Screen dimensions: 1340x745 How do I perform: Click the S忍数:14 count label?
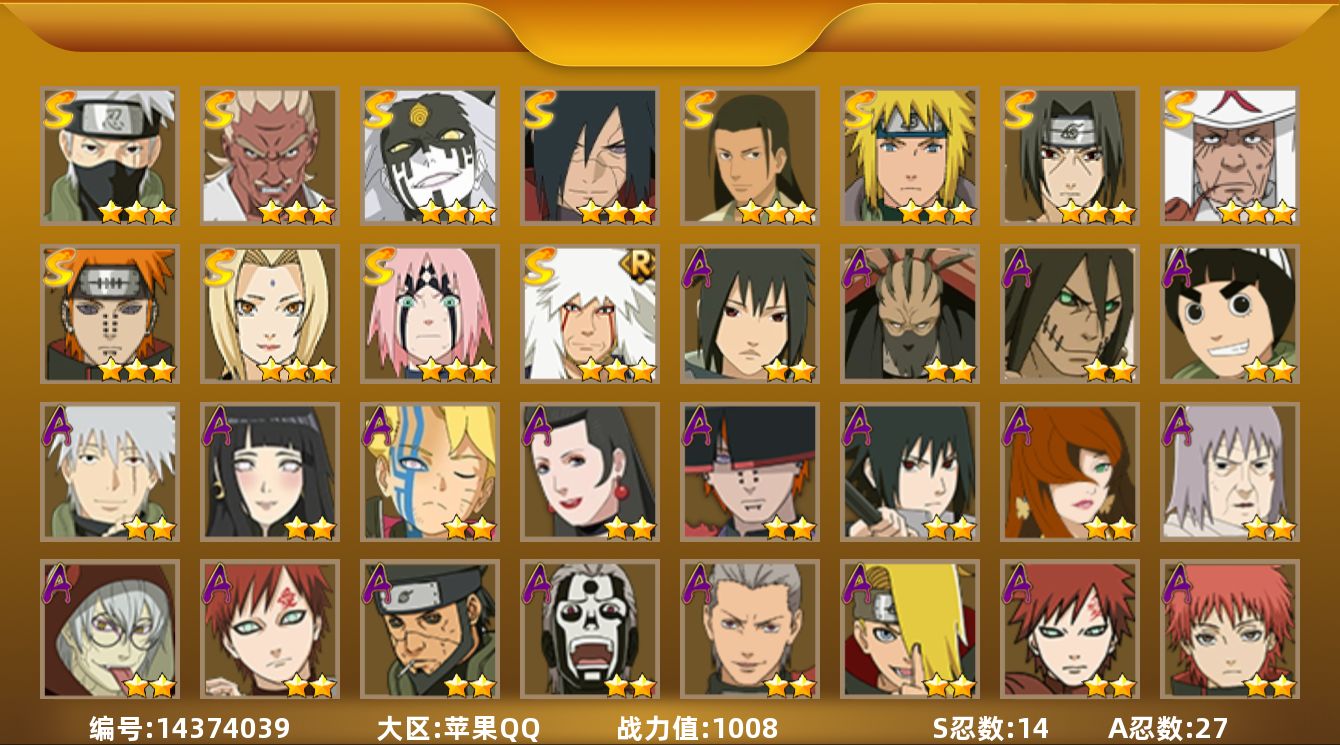[x=991, y=728]
